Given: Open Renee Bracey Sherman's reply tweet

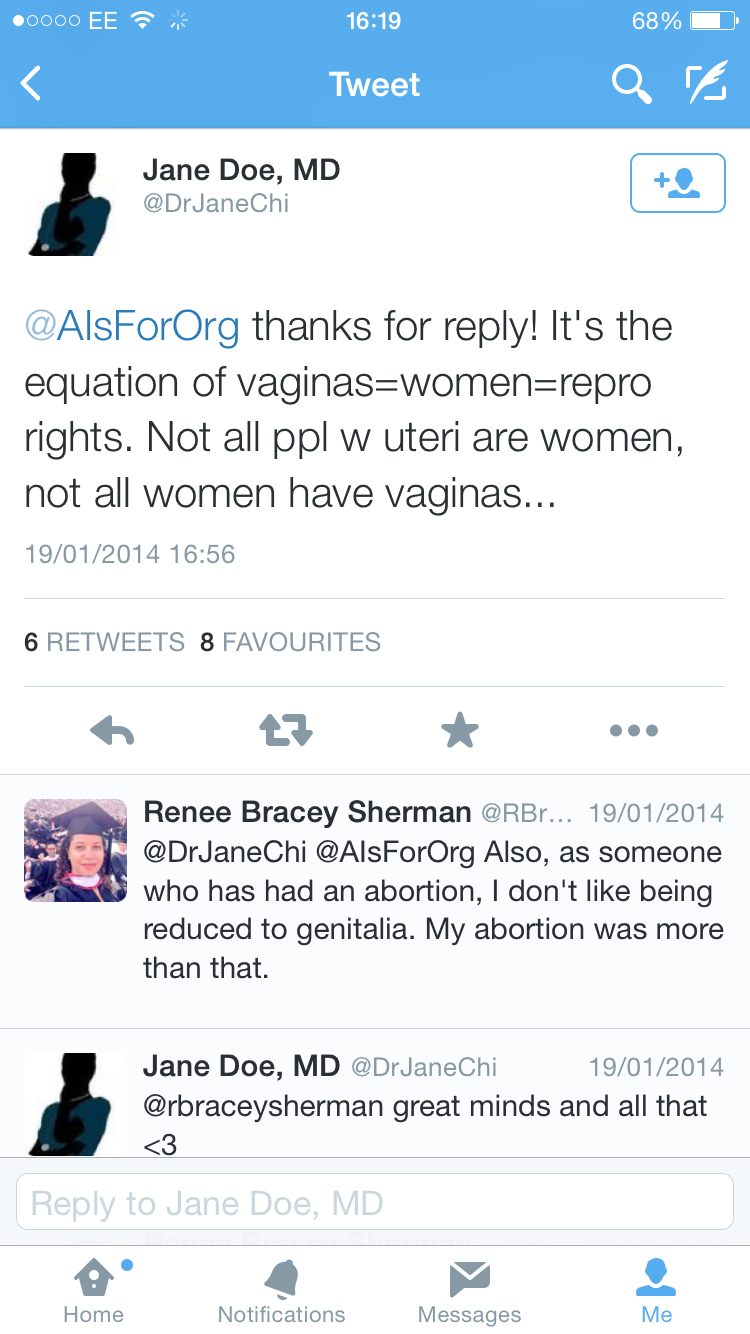Looking at the screenshot, I should (x=432, y=910).
